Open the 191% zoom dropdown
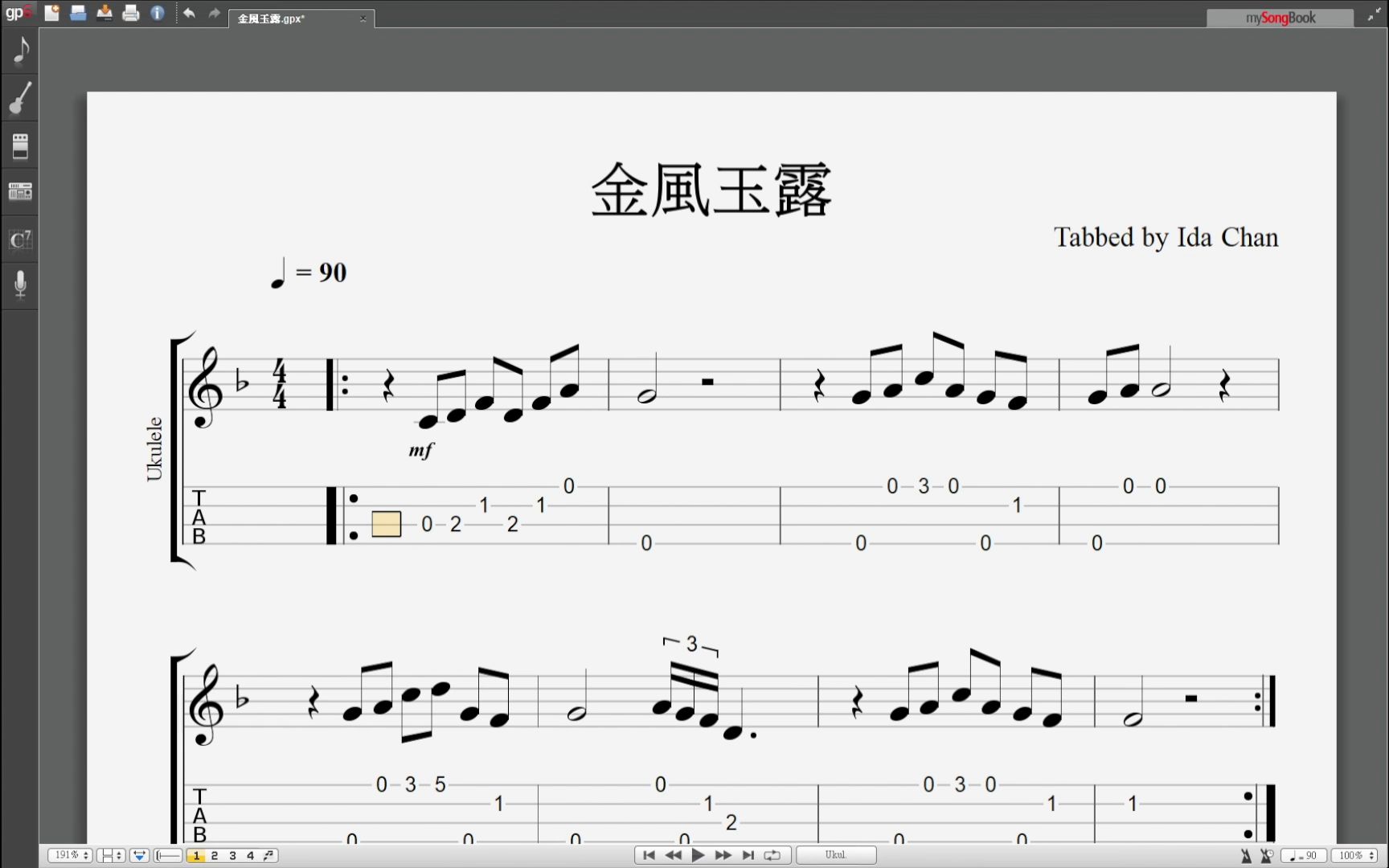The height and width of the screenshot is (868, 1389). 69,855
